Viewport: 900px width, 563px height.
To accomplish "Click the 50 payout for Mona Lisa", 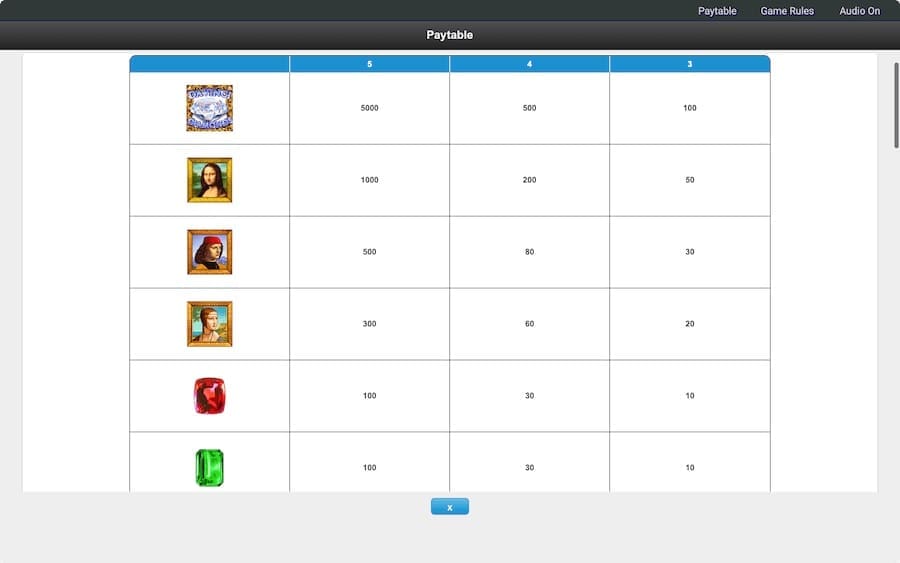I will pos(690,180).
